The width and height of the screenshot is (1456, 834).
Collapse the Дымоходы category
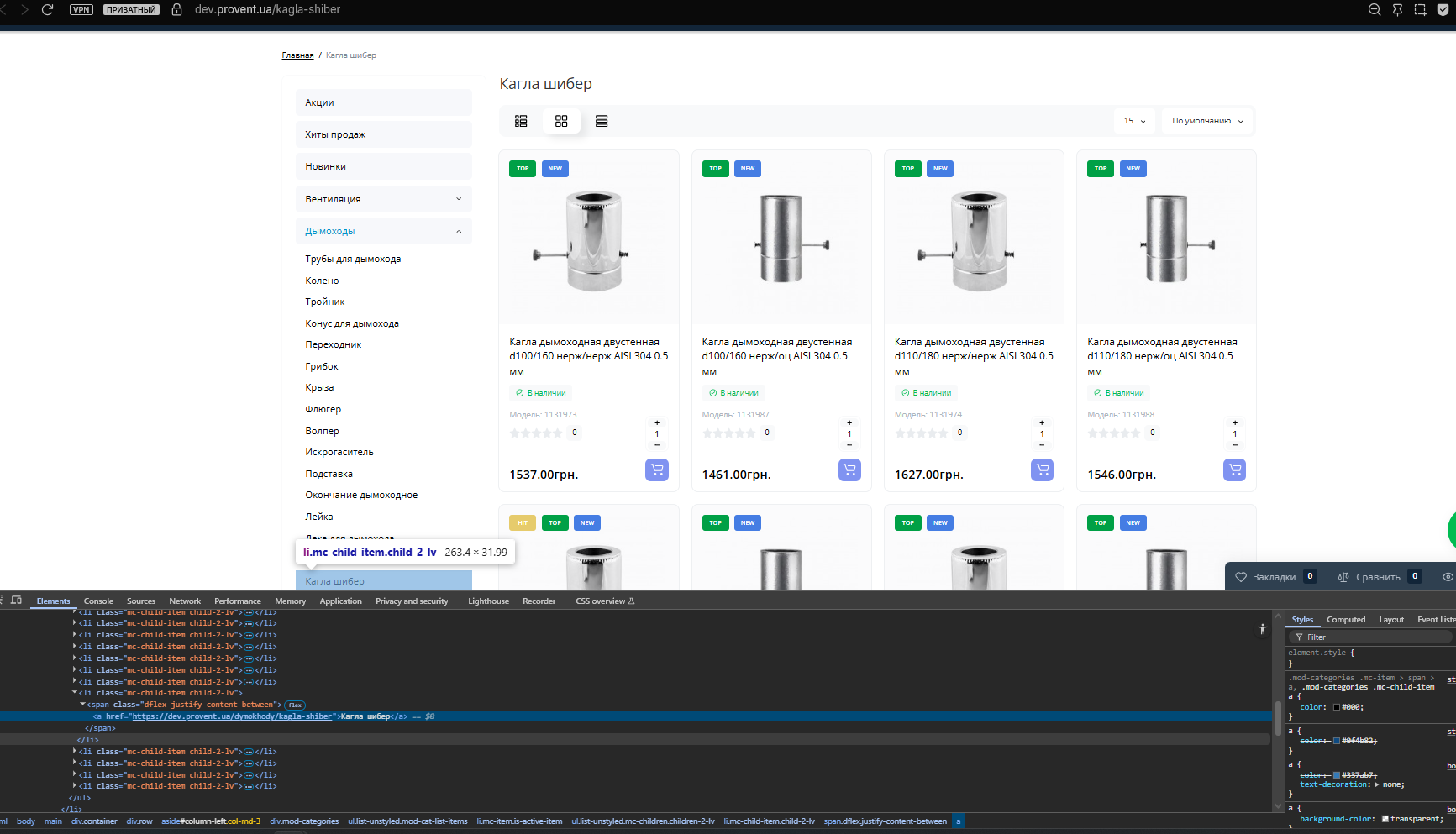459,231
